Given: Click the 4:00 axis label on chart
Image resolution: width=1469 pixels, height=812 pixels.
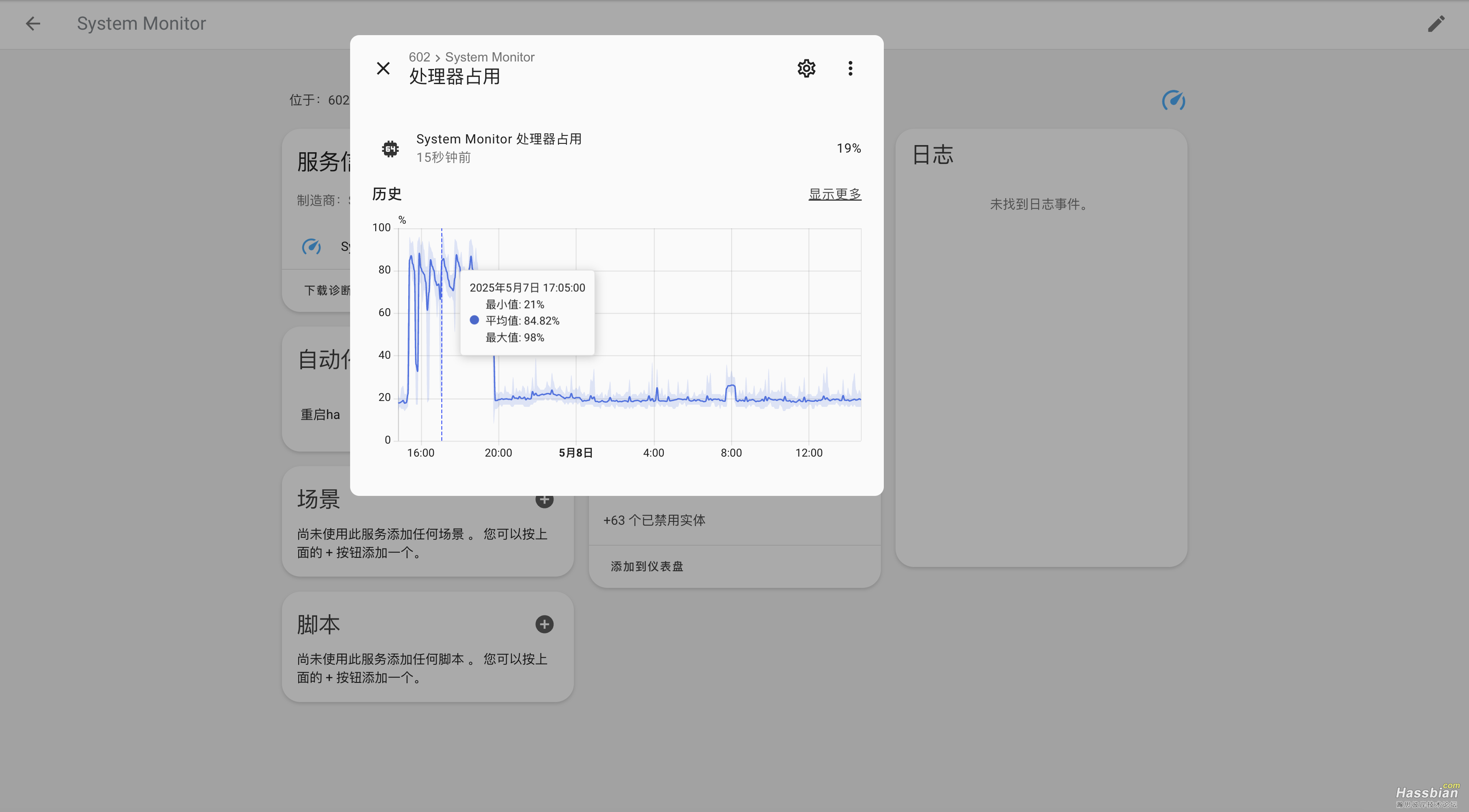Looking at the screenshot, I should click(653, 453).
